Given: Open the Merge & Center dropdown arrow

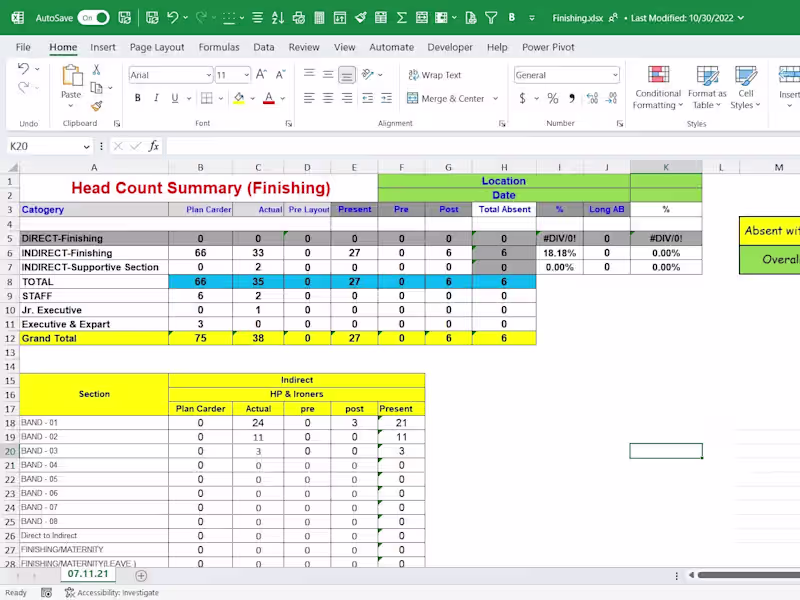Looking at the screenshot, I should tap(493, 99).
